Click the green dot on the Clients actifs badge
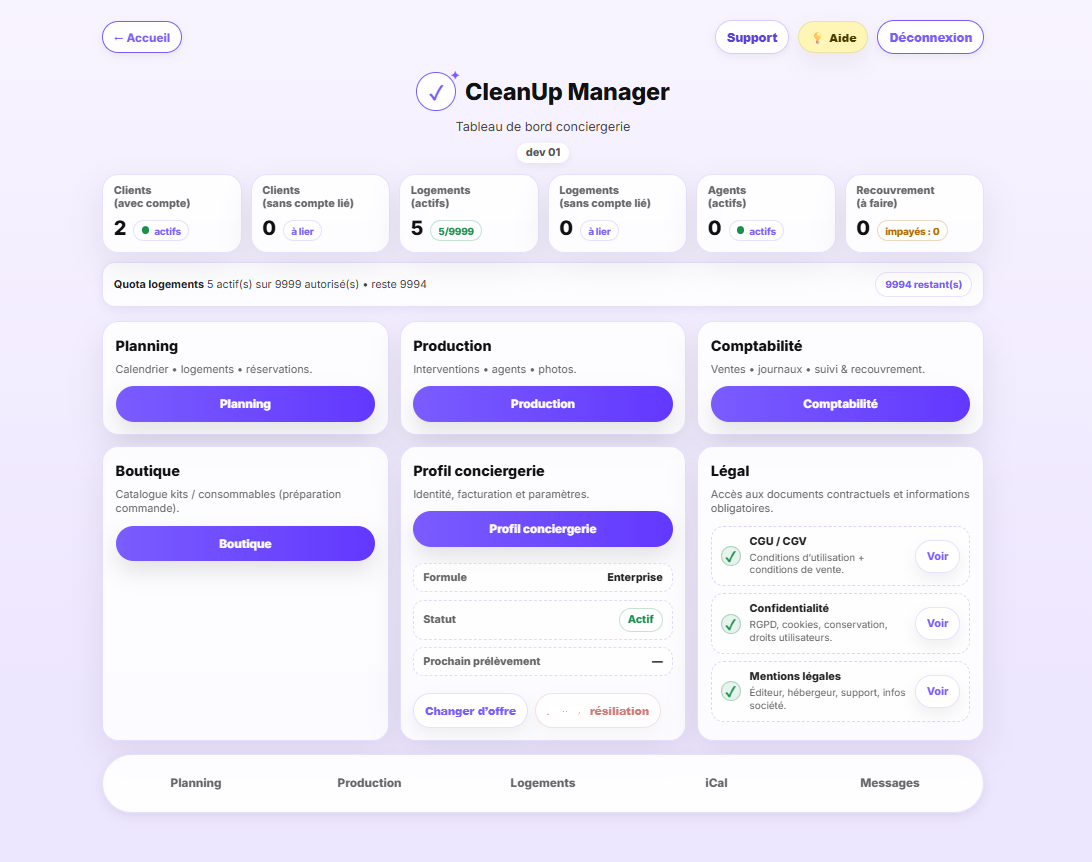 [145, 230]
